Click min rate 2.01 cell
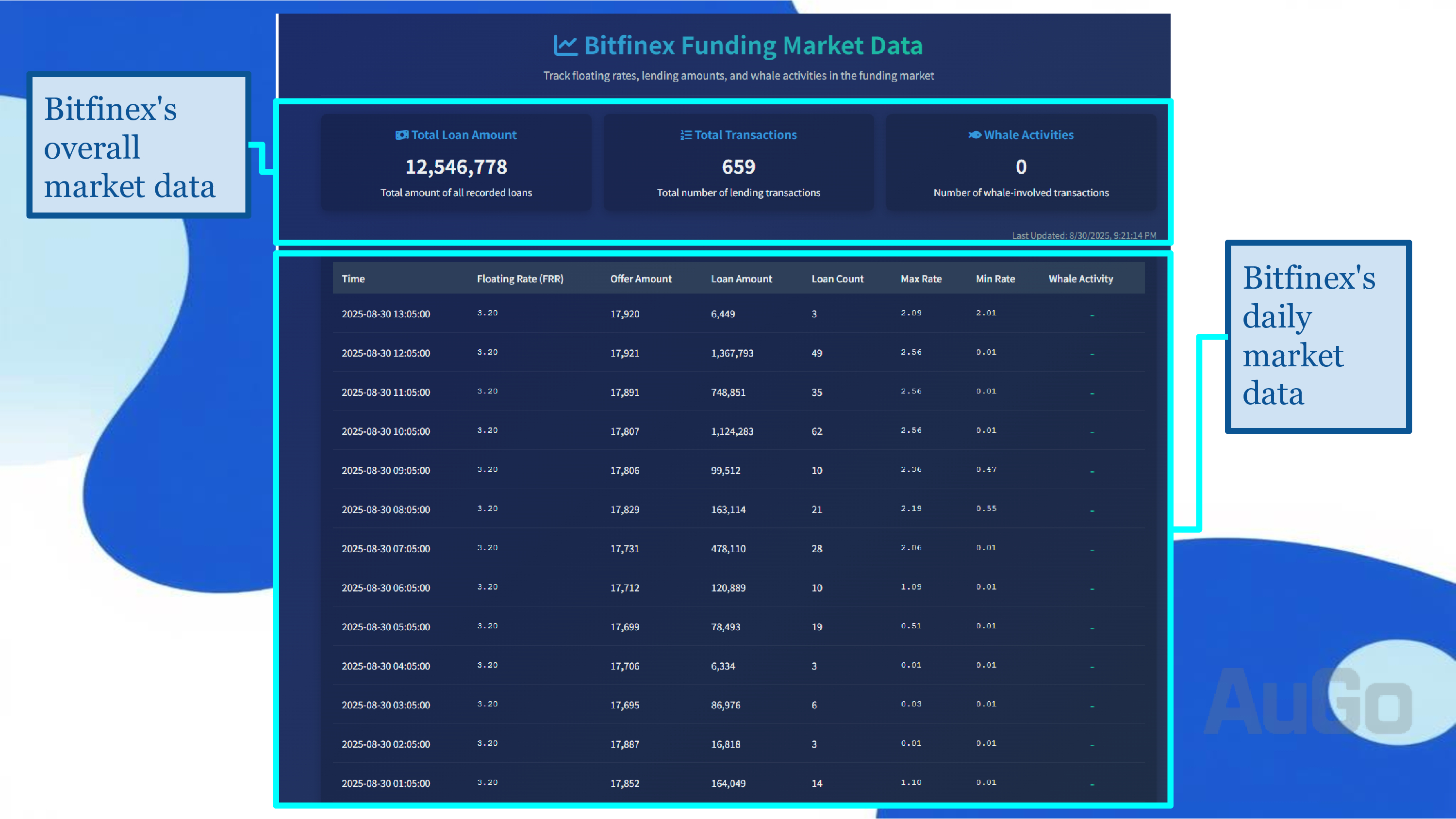Screen dimensions: 1456x819 pyautogui.click(x=986, y=312)
